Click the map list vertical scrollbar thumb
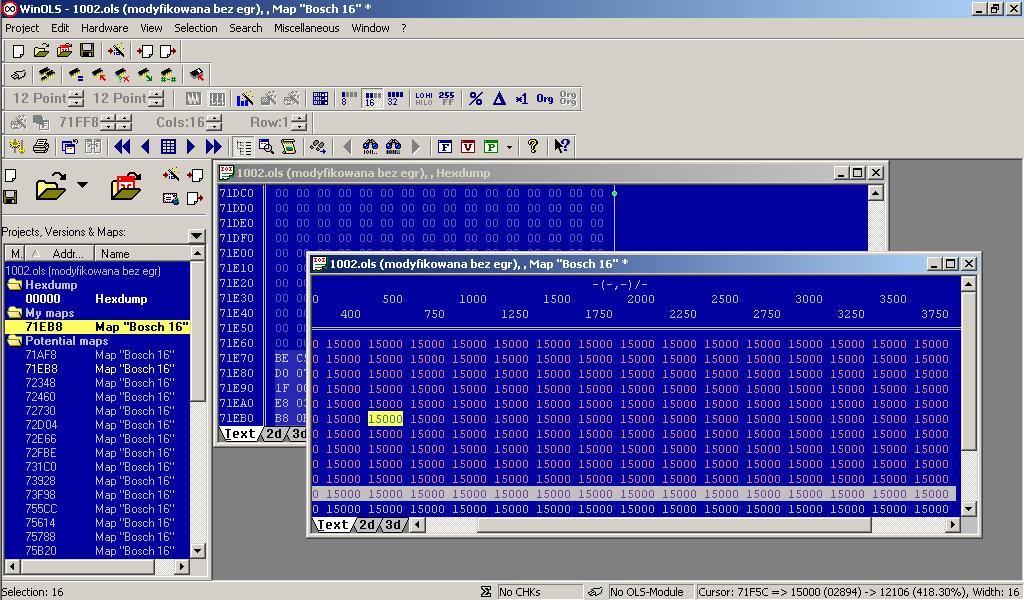This screenshot has width=1024, height=600. 197,330
